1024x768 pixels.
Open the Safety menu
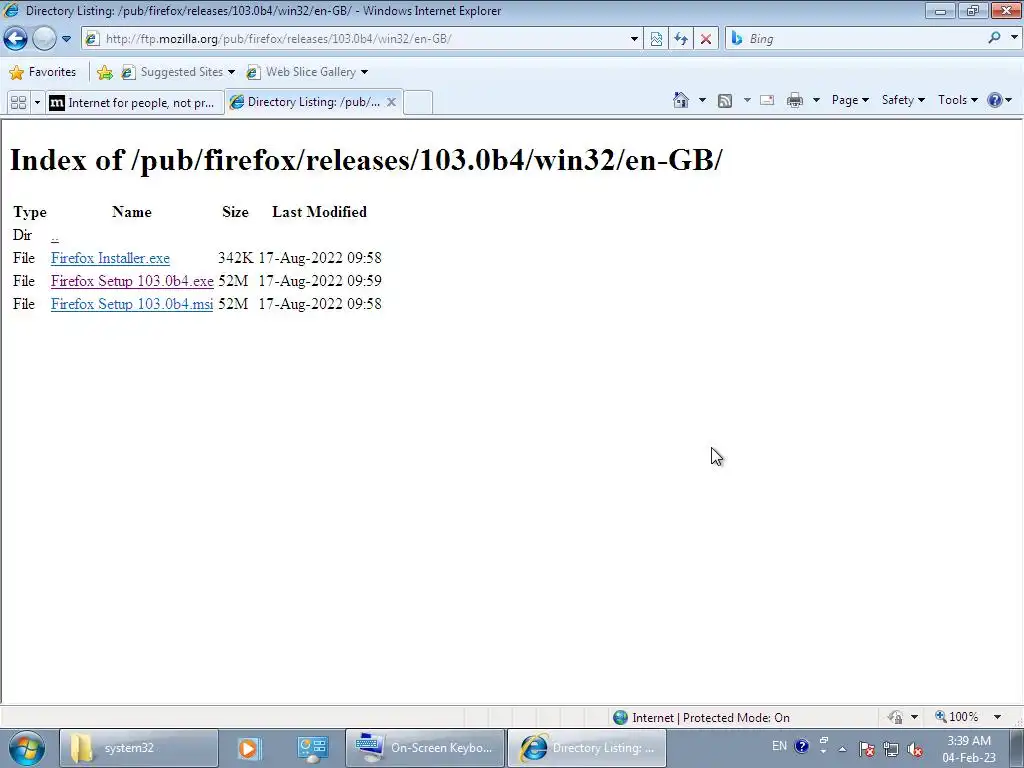pyautogui.click(x=903, y=100)
